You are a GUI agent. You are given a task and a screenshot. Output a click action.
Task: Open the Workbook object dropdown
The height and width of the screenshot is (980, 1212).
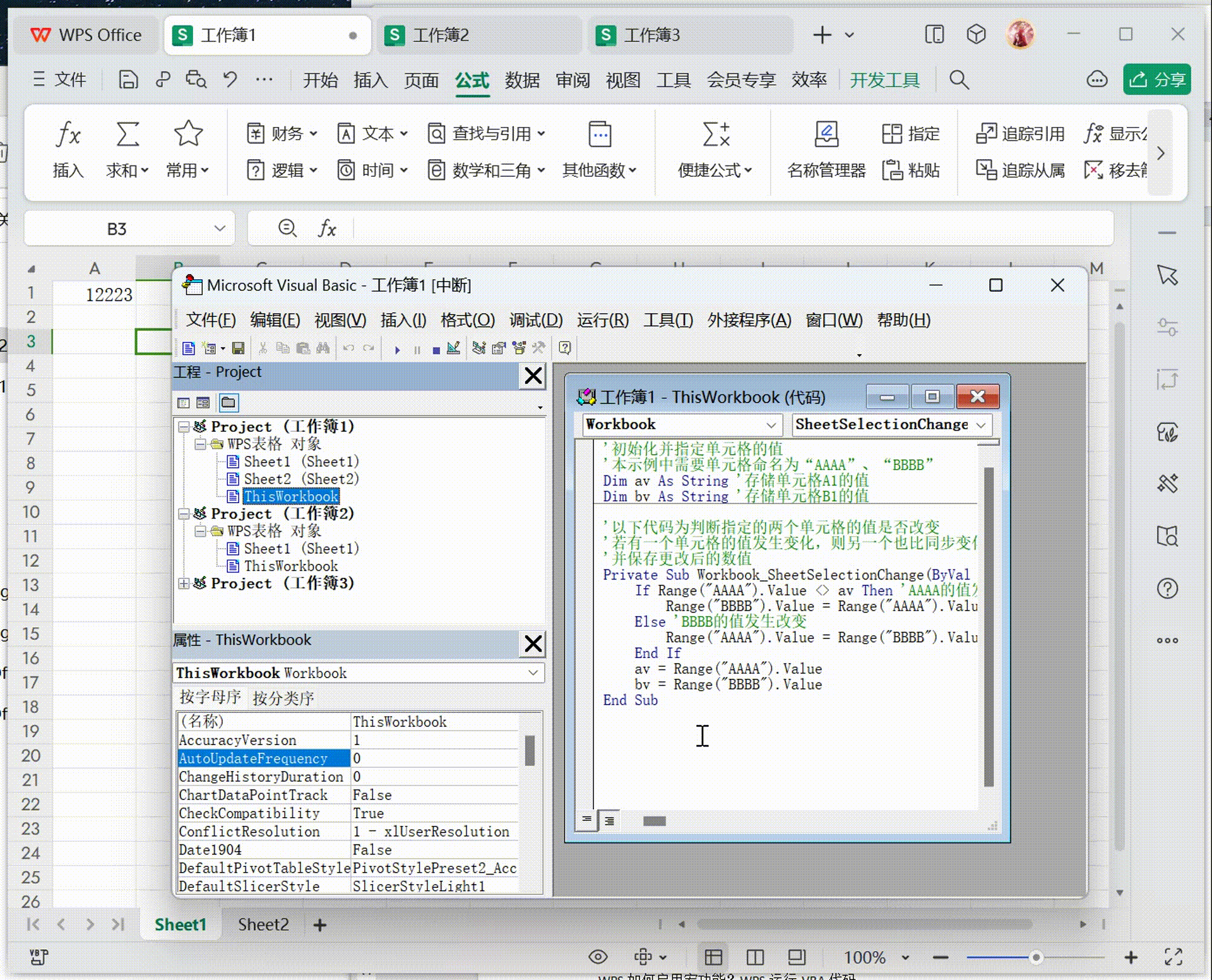click(770, 425)
